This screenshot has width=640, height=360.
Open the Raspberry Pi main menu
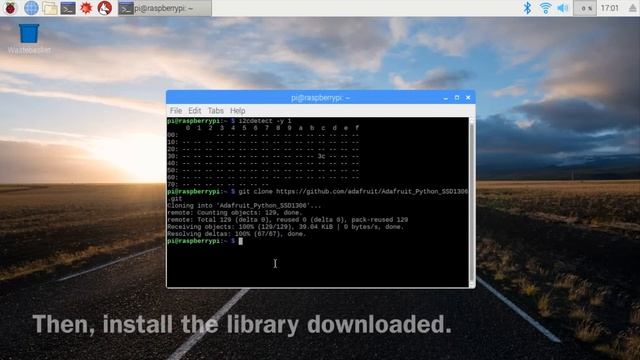(x=10, y=8)
